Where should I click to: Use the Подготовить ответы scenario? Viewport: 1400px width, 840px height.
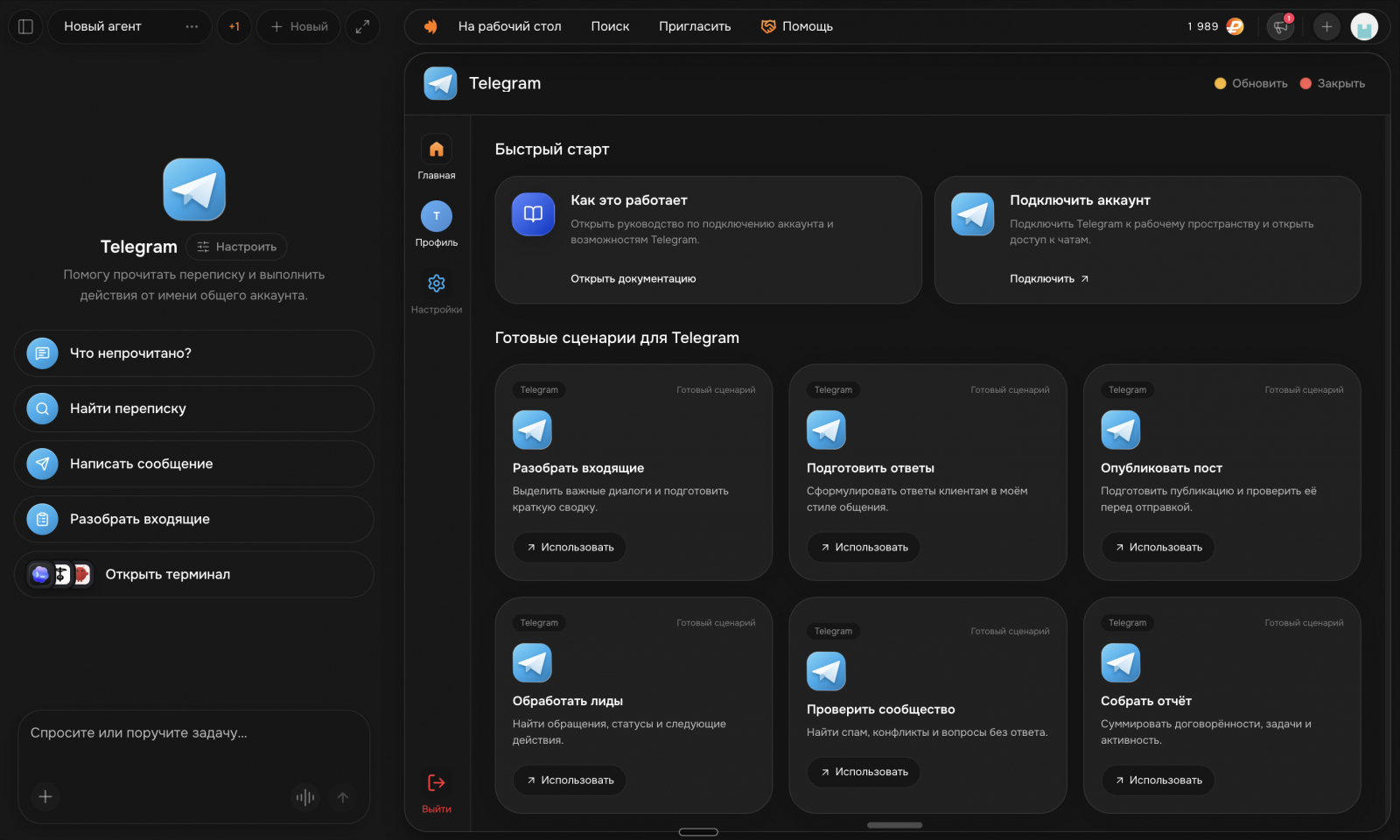(x=864, y=547)
